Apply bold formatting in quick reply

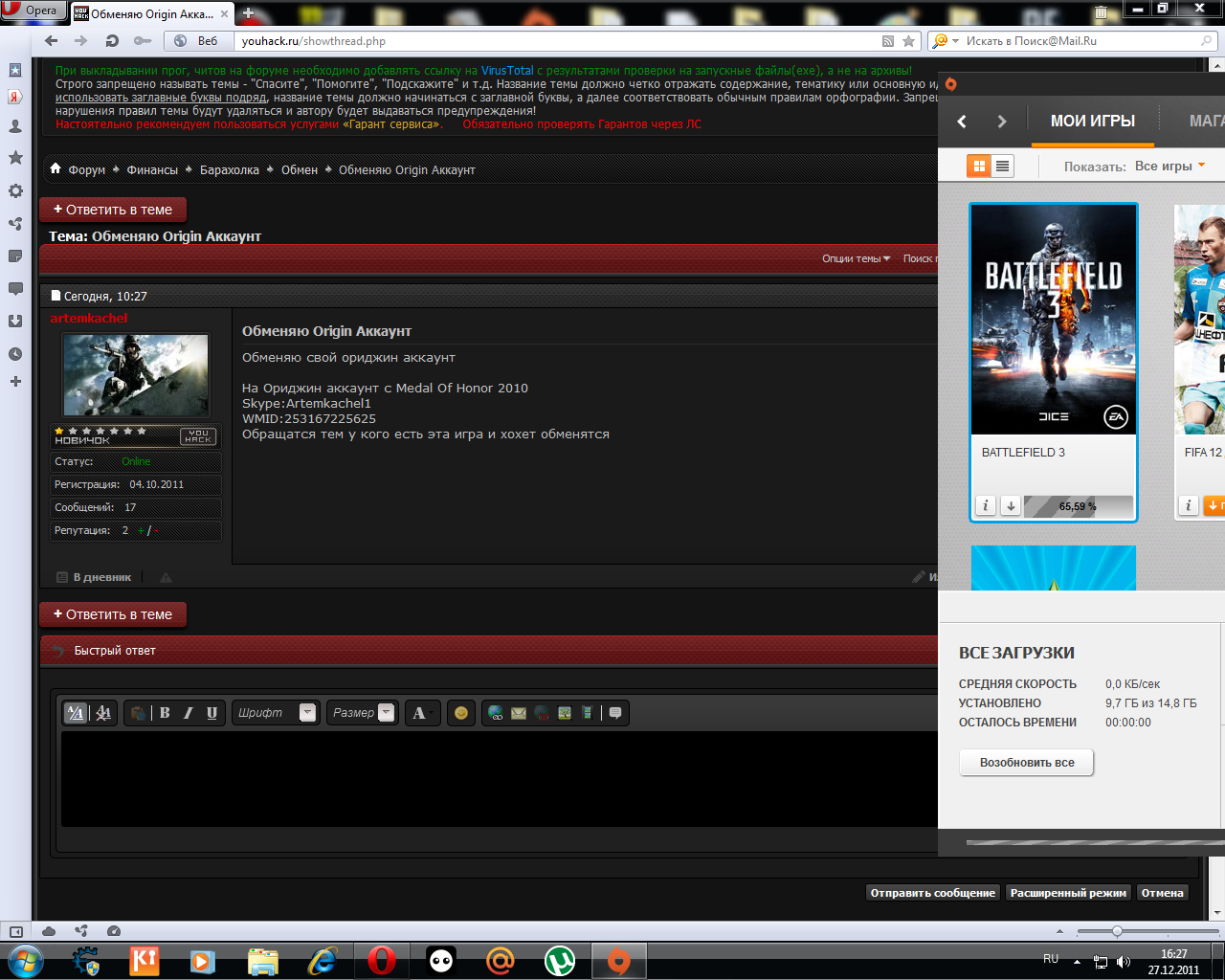pyautogui.click(x=165, y=713)
